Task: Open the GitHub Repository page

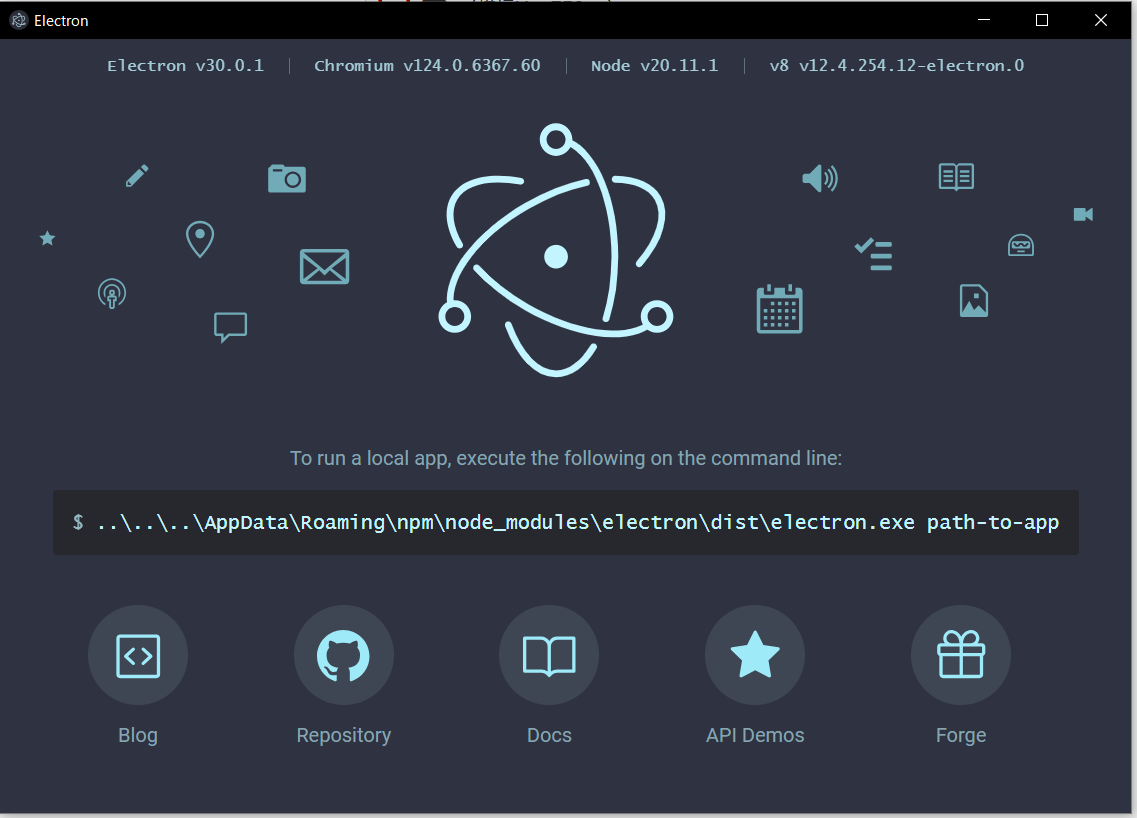Action: click(343, 655)
